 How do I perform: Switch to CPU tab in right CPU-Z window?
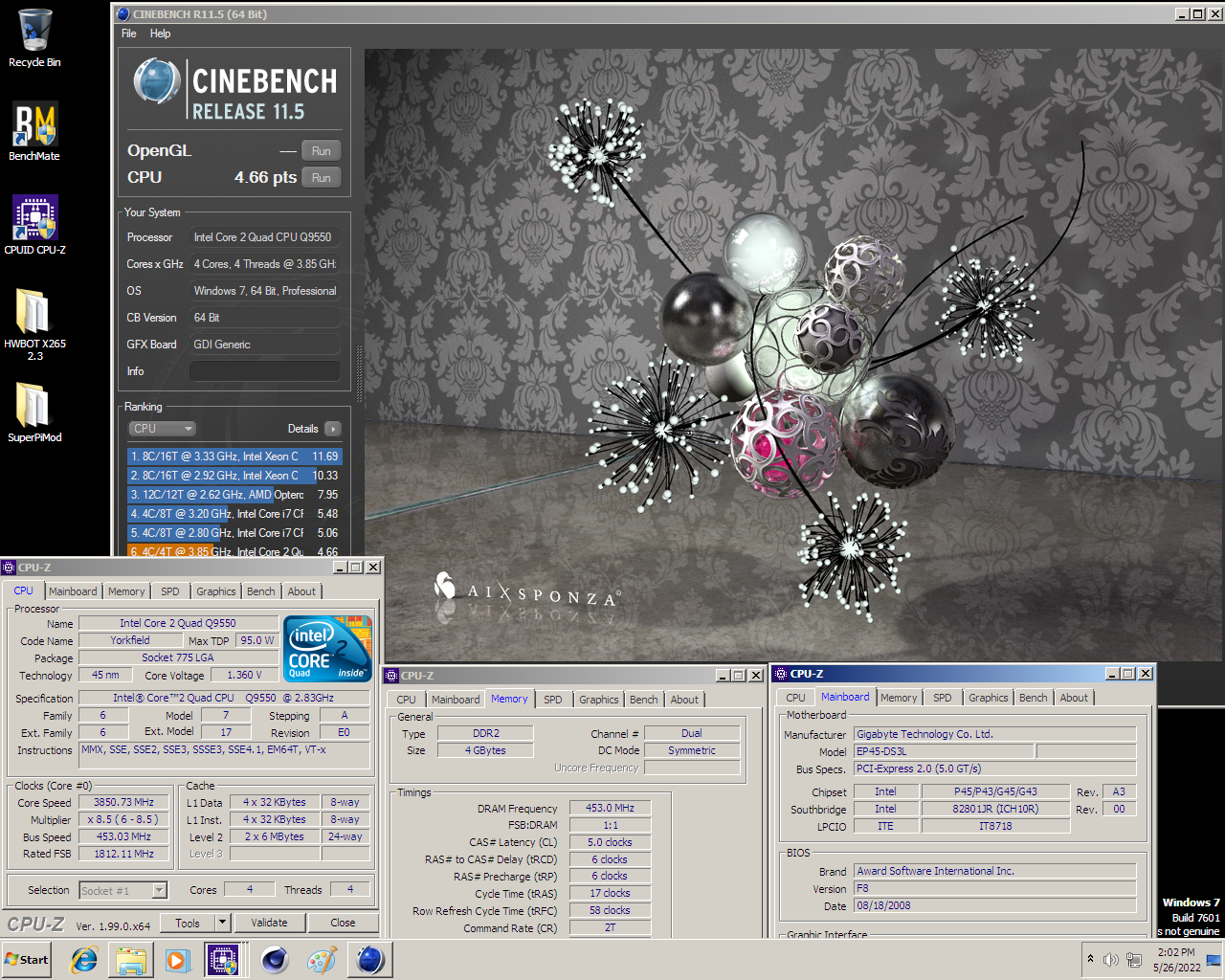point(796,698)
